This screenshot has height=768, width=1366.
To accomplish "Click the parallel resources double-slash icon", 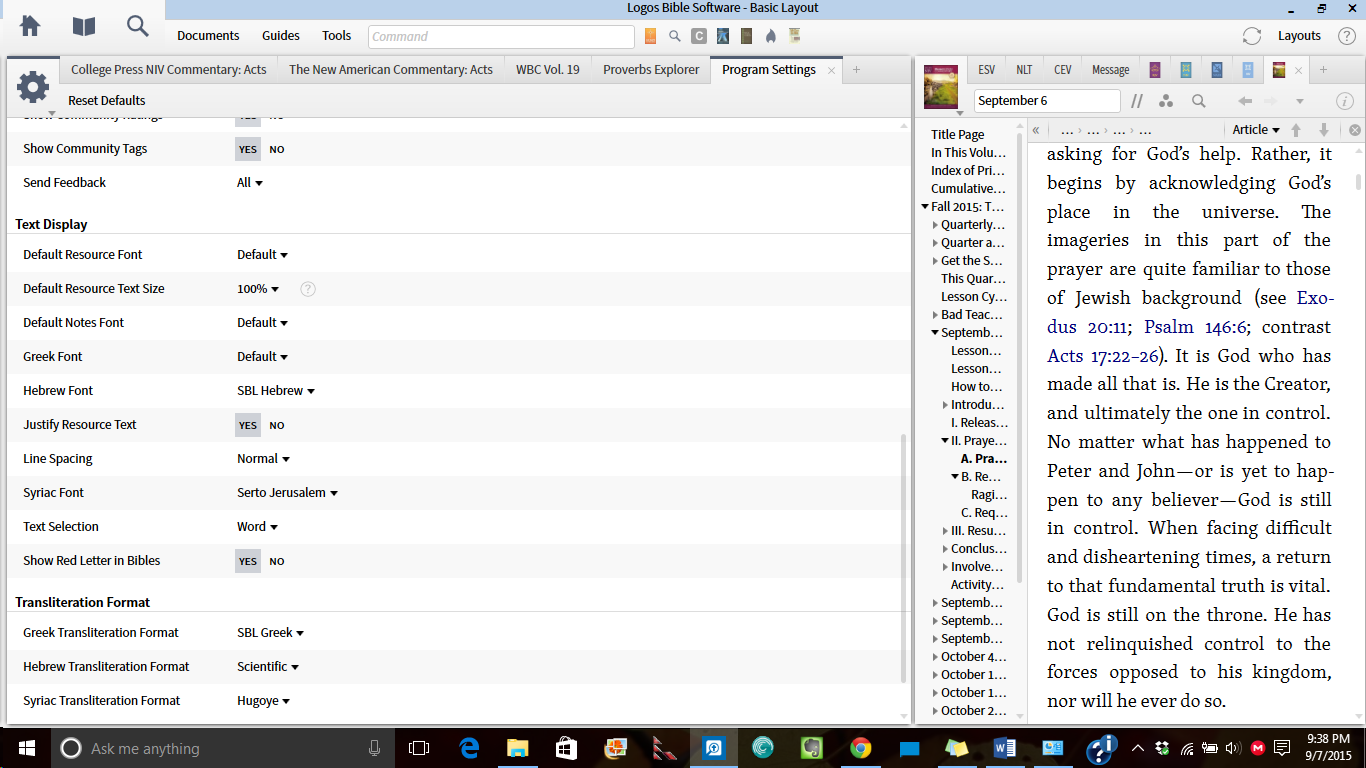I will click(1137, 101).
